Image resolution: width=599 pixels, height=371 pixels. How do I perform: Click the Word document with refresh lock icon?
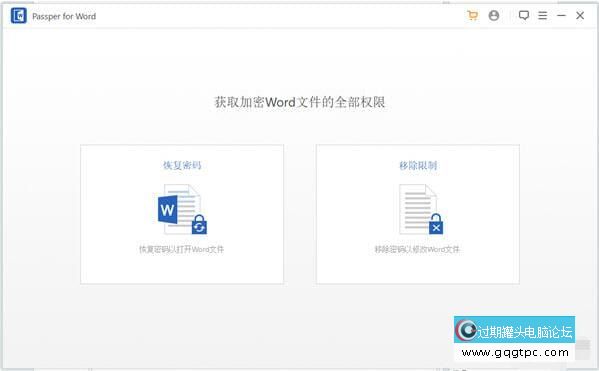(x=182, y=209)
